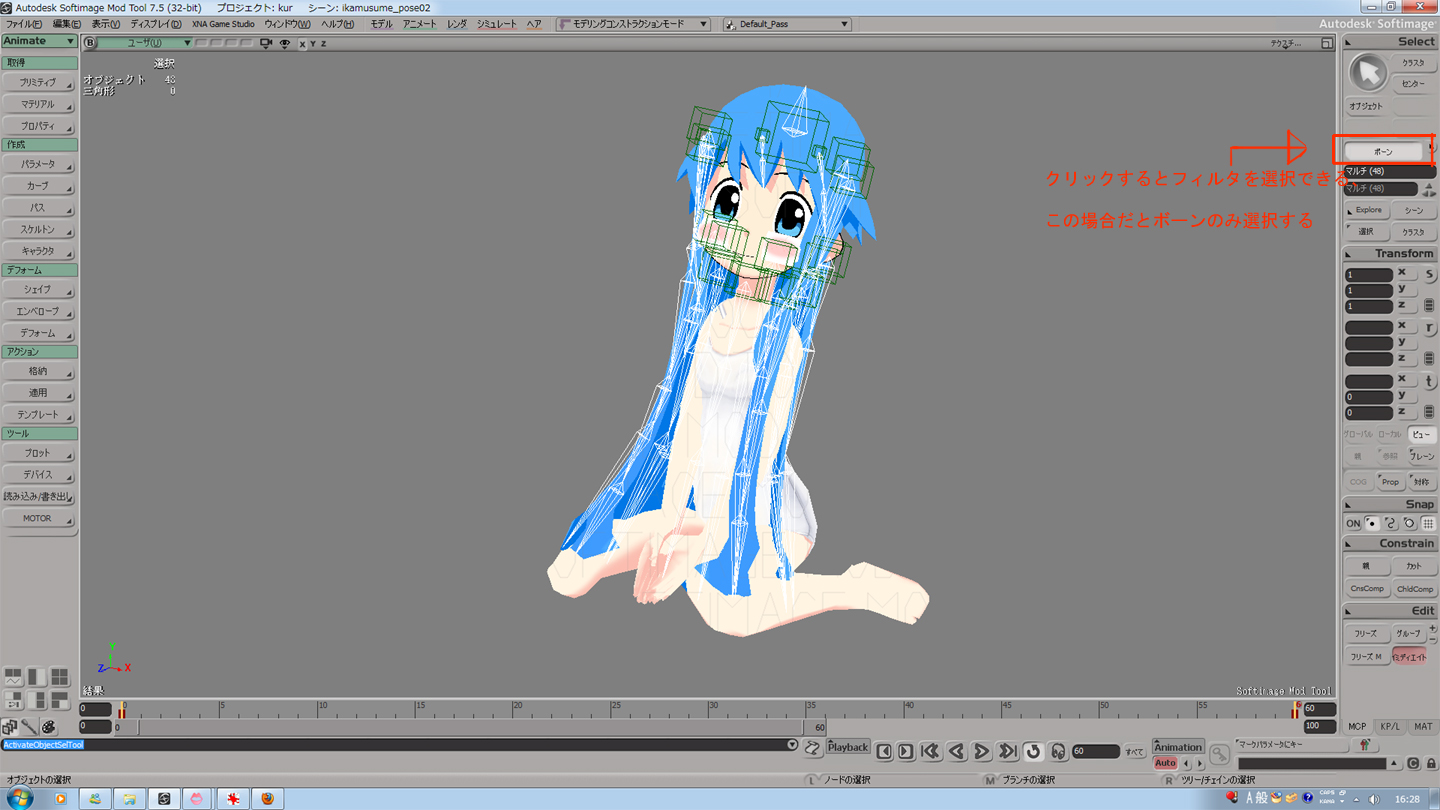Expand the エンベロープ menu

[x=38, y=311]
